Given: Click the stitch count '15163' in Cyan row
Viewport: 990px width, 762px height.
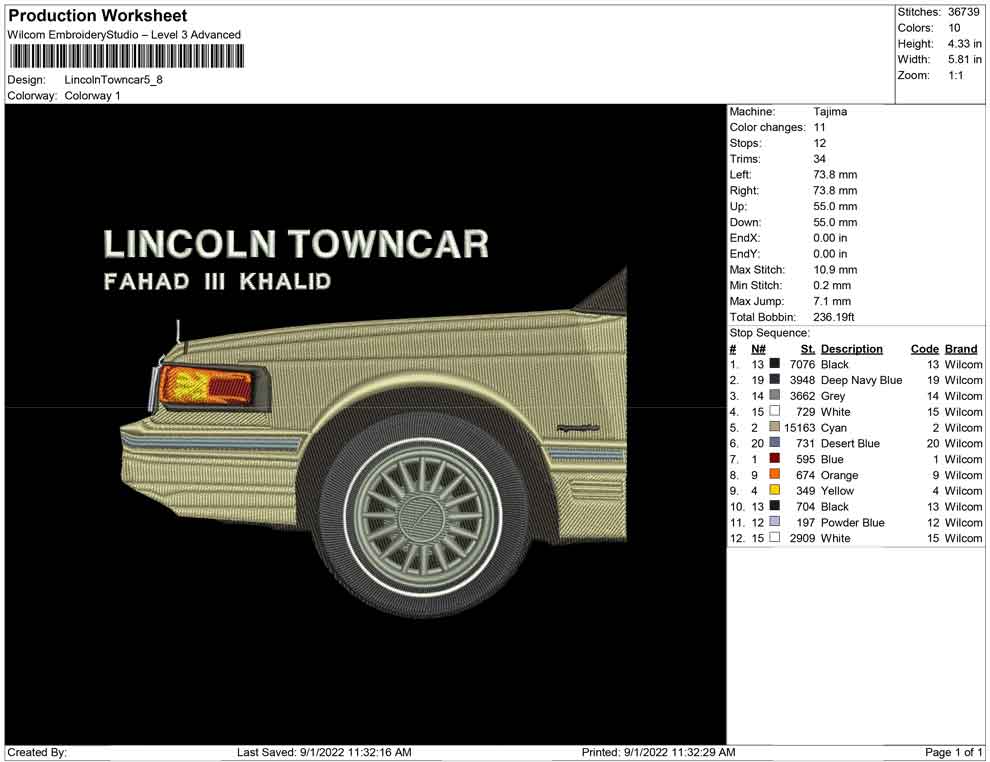Looking at the screenshot, I should (799, 427).
